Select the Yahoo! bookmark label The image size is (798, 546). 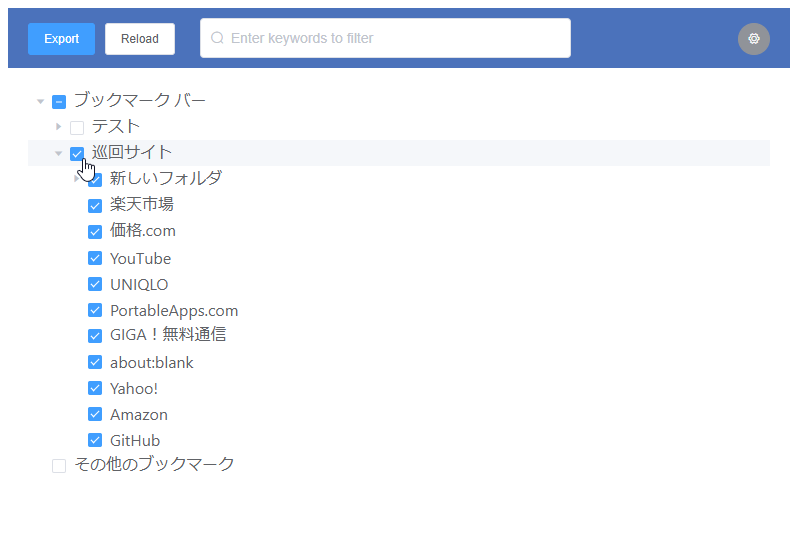tap(134, 389)
